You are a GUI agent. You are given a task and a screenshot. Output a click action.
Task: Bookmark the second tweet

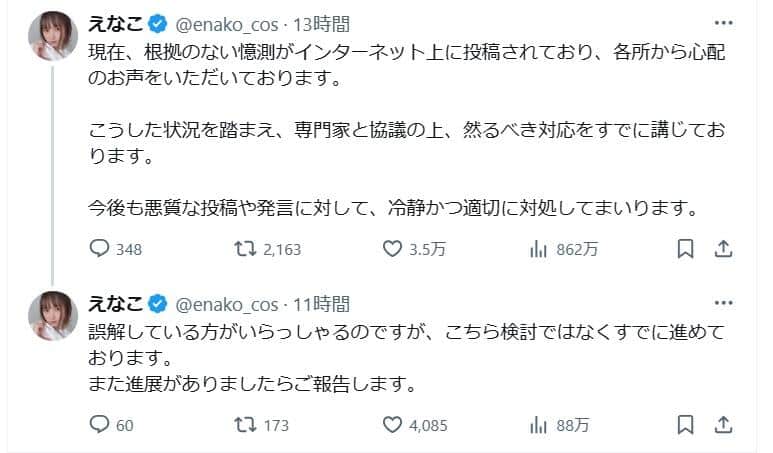(685, 425)
